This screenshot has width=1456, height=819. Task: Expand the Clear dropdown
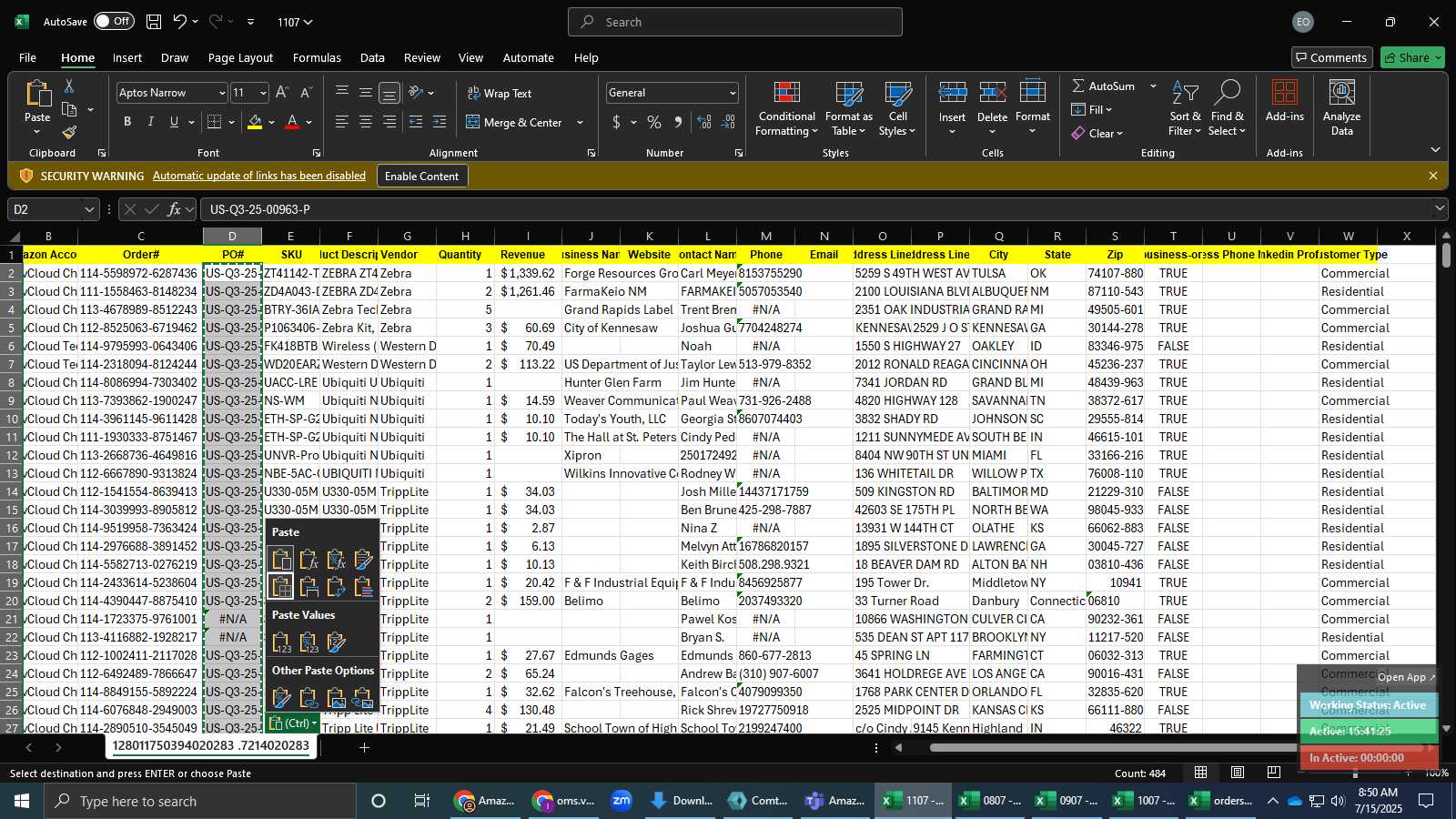click(1098, 133)
